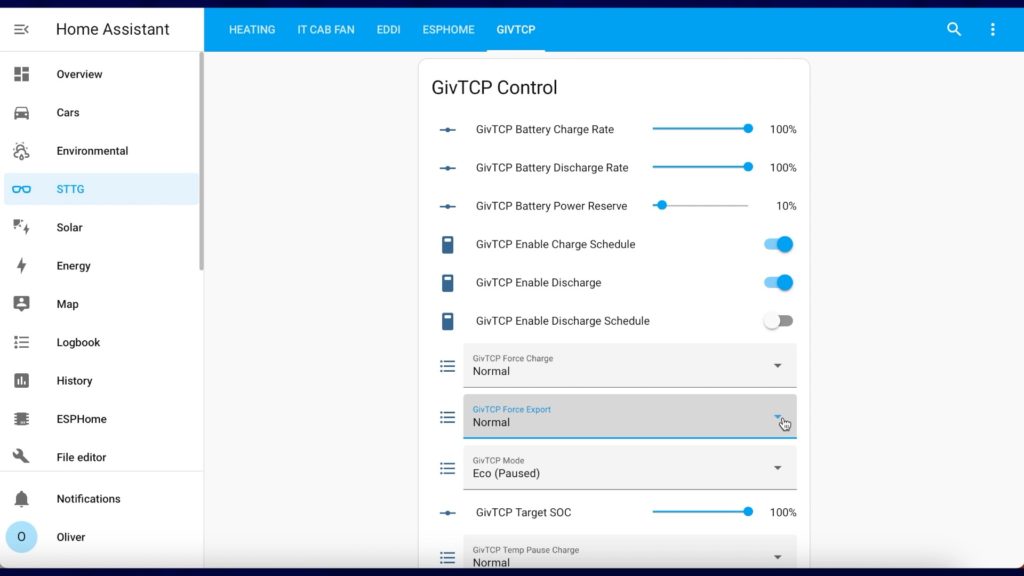Open STTG sidebar entry label
This screenshot has width=1024, height=576.
pos(70,189)
